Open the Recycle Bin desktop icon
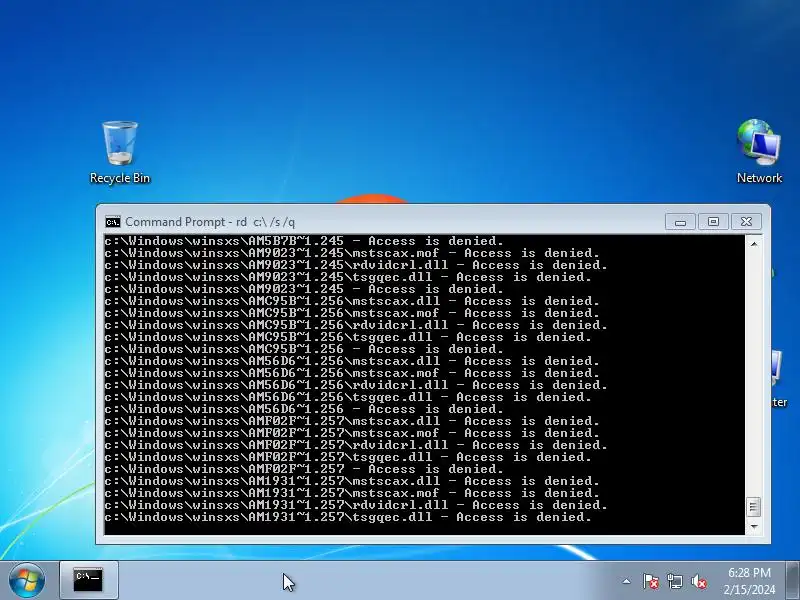Image resolution: width=800 pixels, height=600 pixels. coord(120,152)
